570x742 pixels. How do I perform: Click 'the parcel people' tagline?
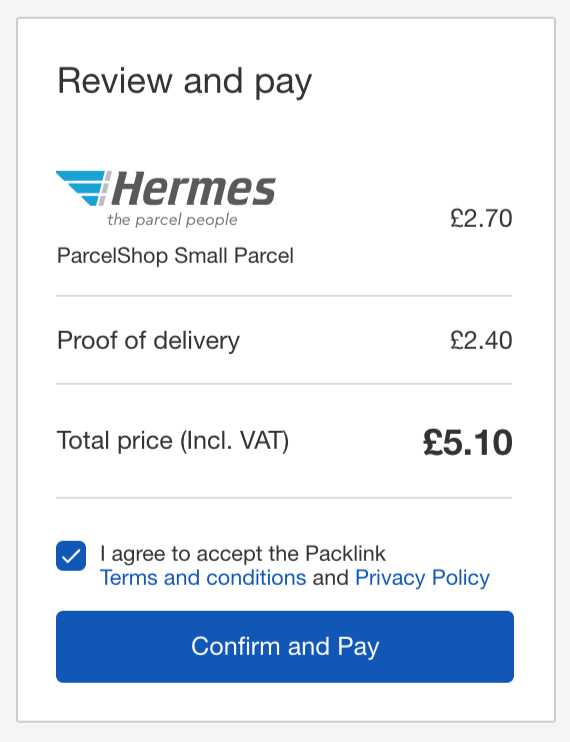pyautogui.click(x=172, y=220)
